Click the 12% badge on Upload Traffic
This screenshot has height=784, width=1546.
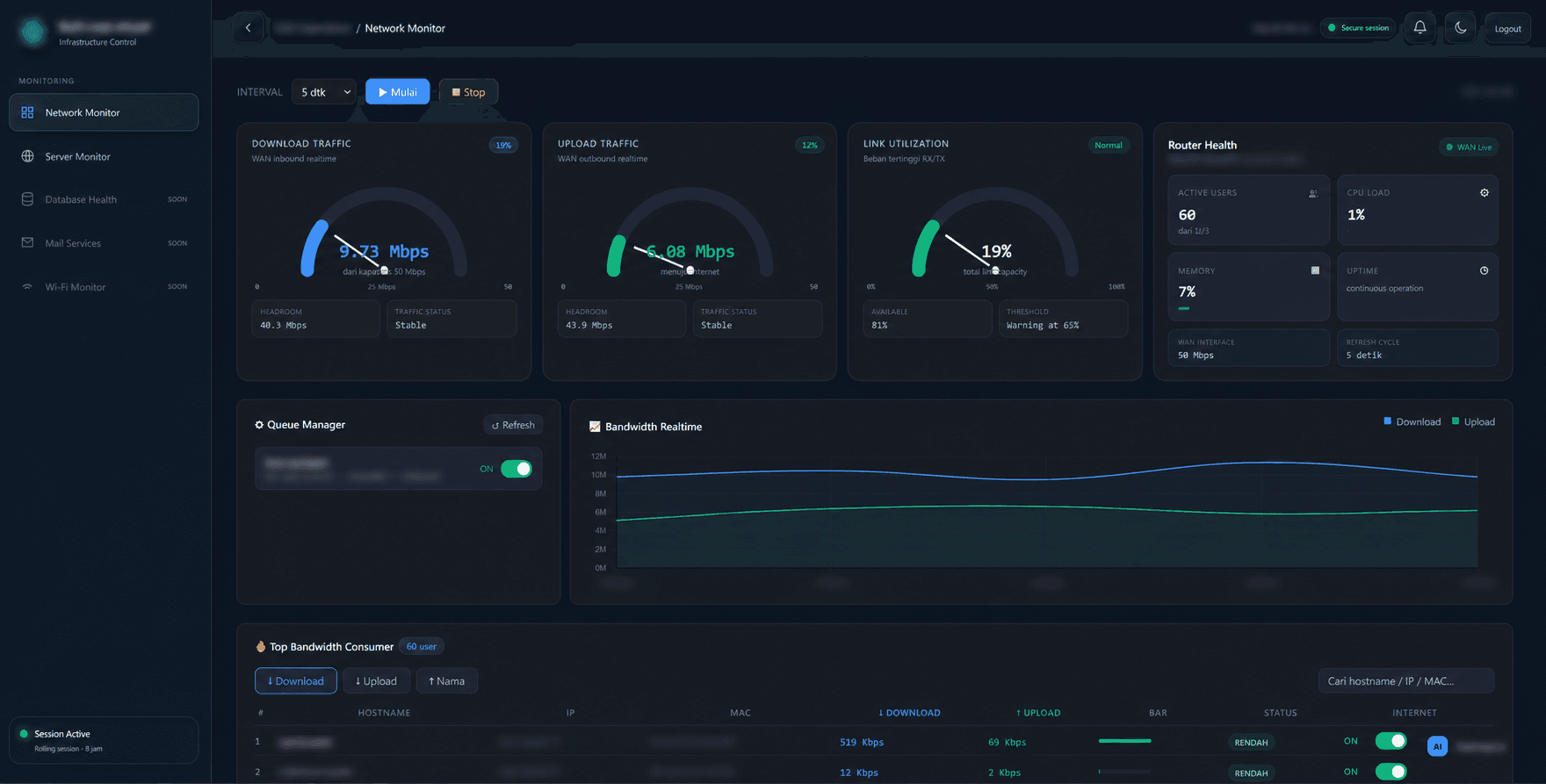point(810,146)
